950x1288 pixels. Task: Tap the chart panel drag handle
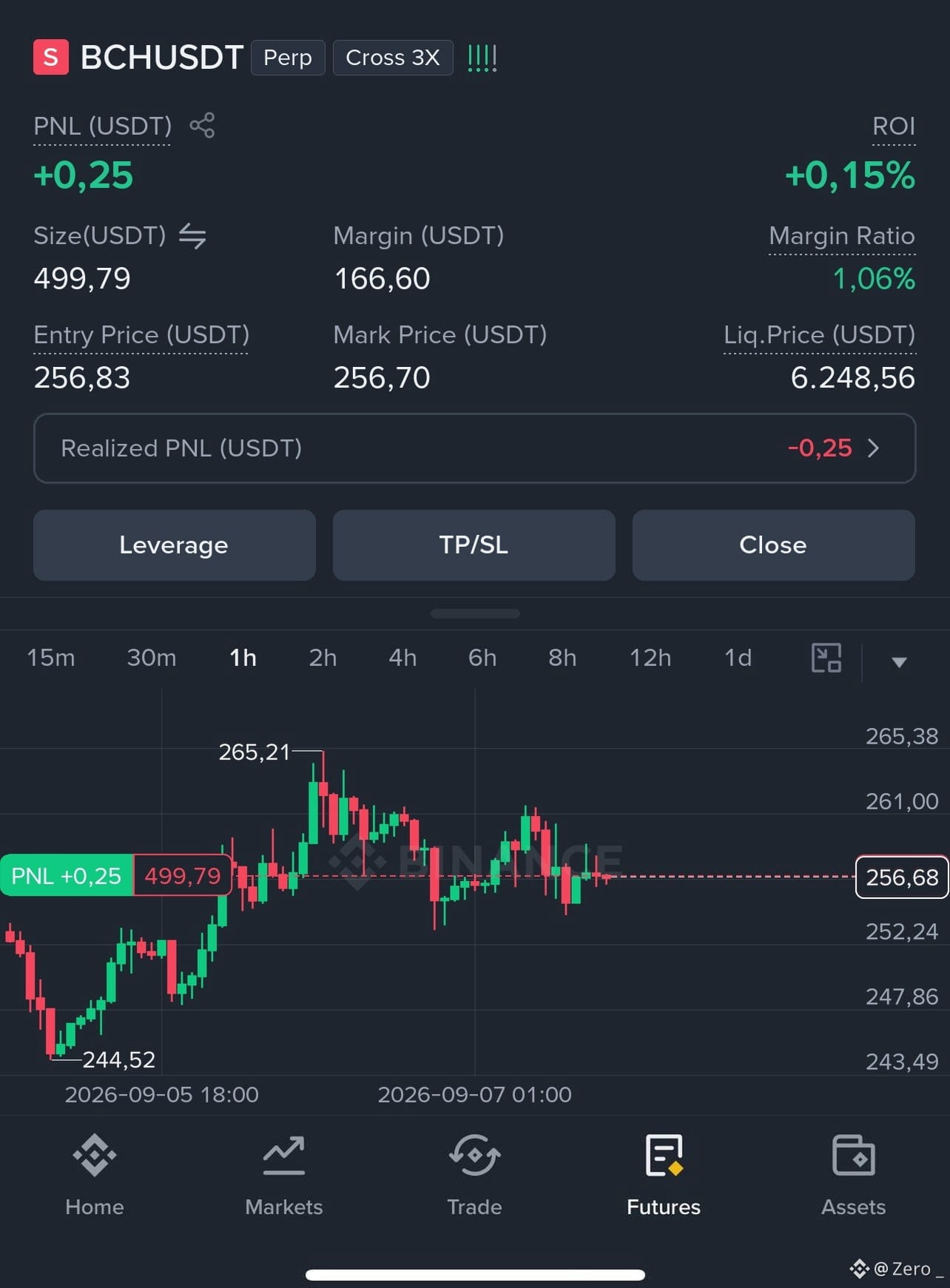click(x=475, y=613)
